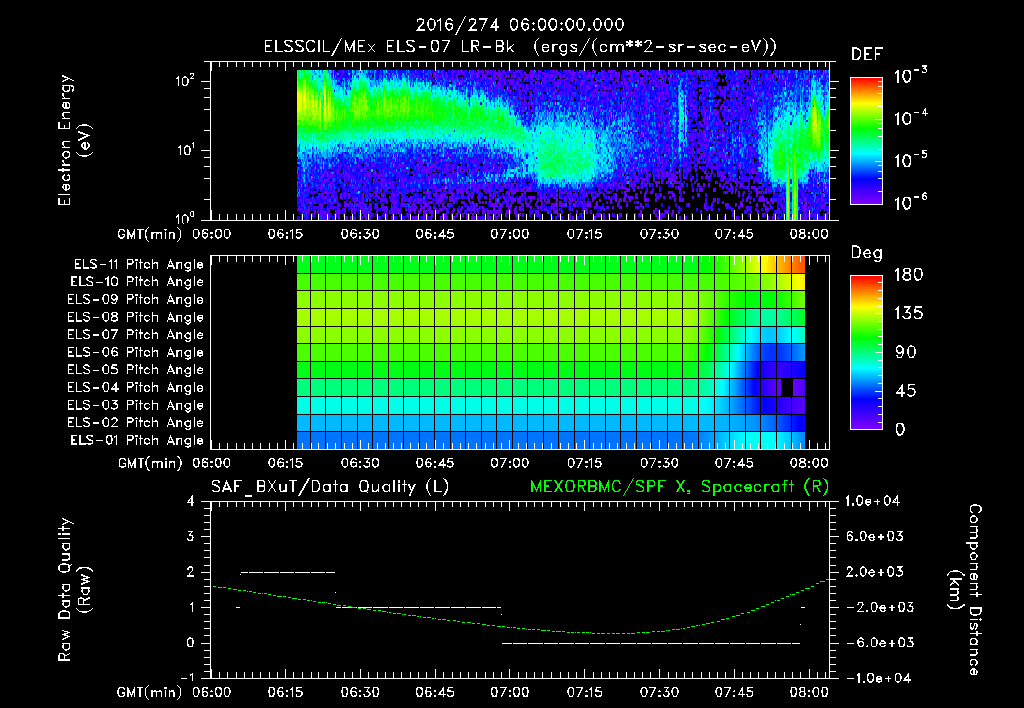Click the 1.0e+04 tick on right axis
The height and width of the screenshot is (708, 1024).
point(872,501)
